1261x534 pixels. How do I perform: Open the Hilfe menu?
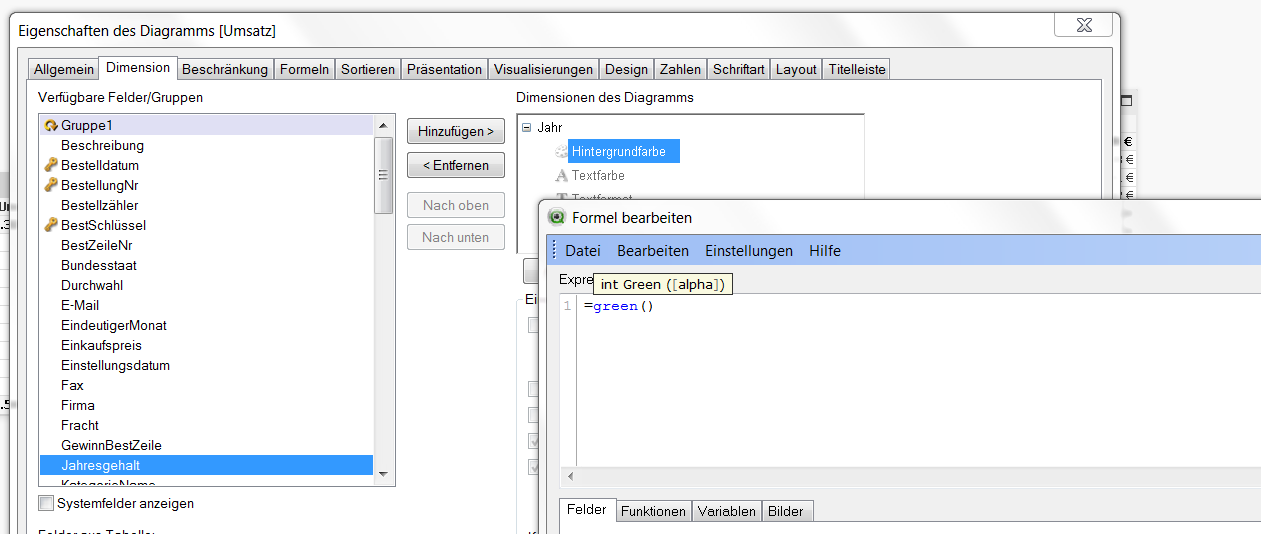pyautogui.click(x=825, y=251)
